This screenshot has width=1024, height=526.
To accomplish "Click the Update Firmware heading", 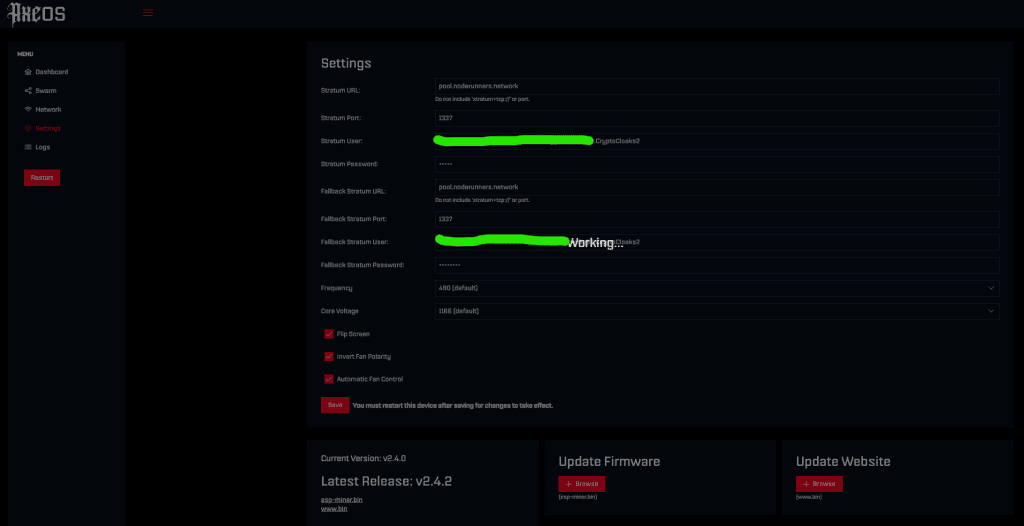I will [609, 462].
